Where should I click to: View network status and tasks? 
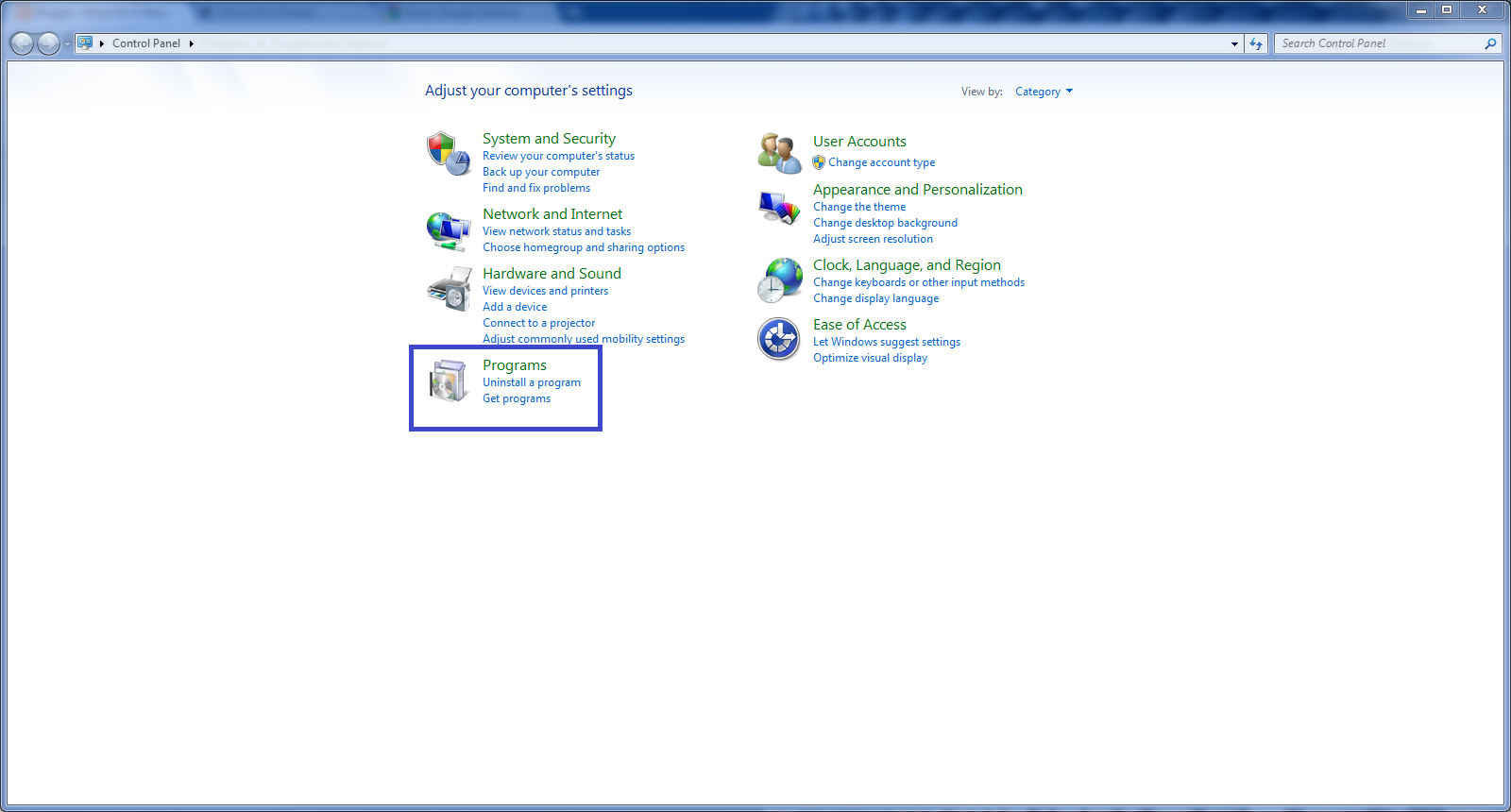(x=556, y=231)
